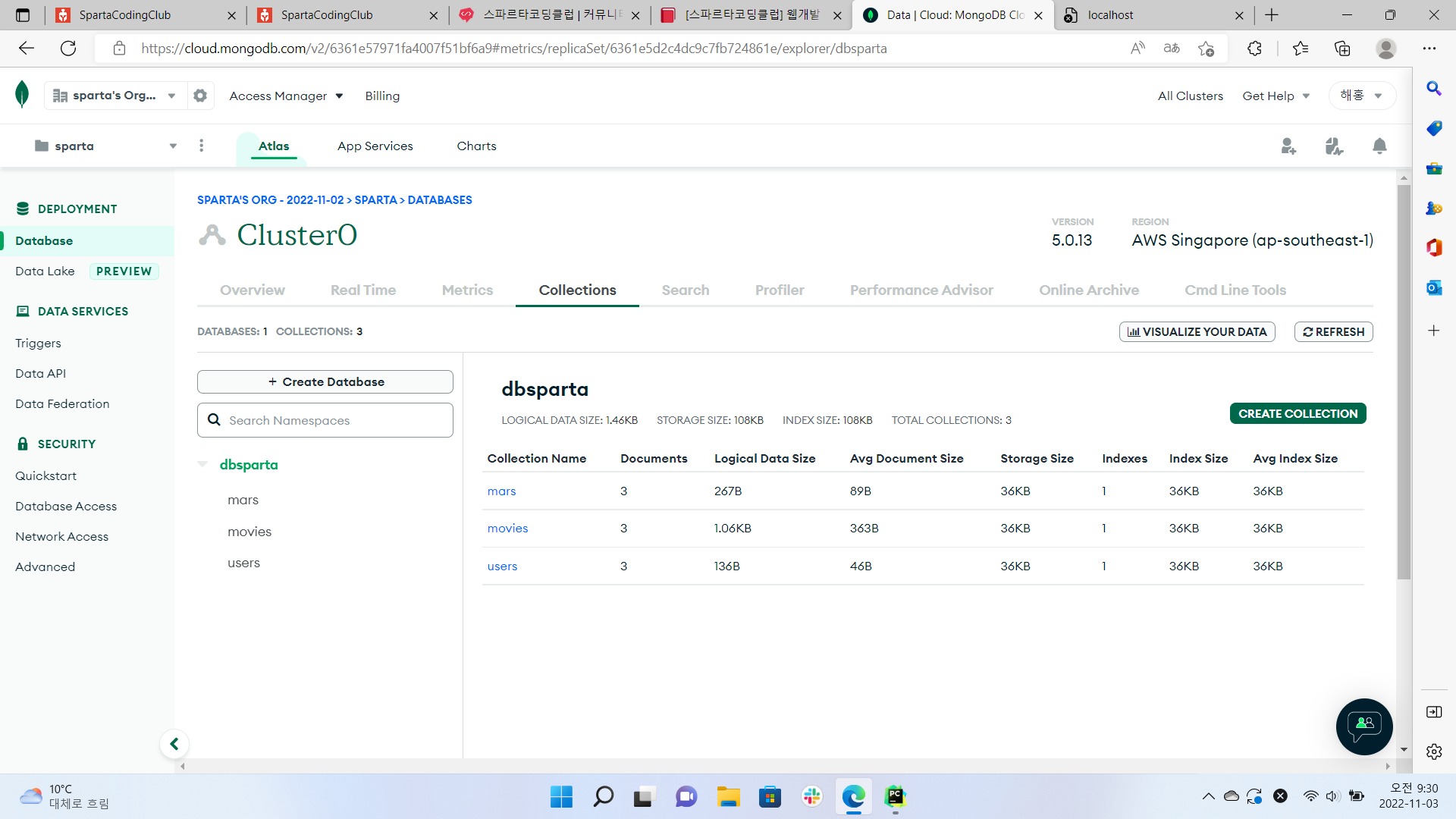Open Edge sidebar Outlook icon
The width and height of the screenshot is (1456, 819).
(1434, 288)
